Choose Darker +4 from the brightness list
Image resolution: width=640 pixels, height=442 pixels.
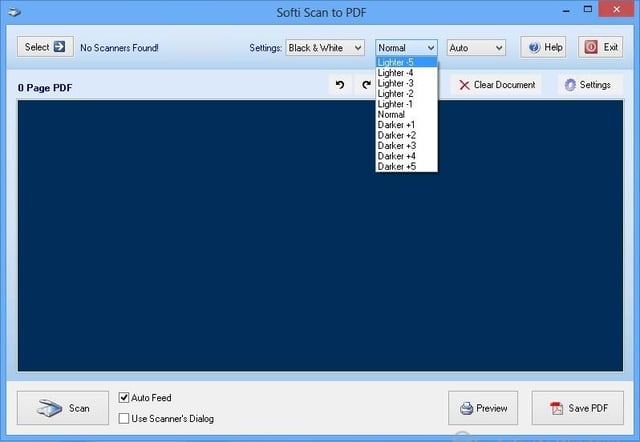pos(406,156)
